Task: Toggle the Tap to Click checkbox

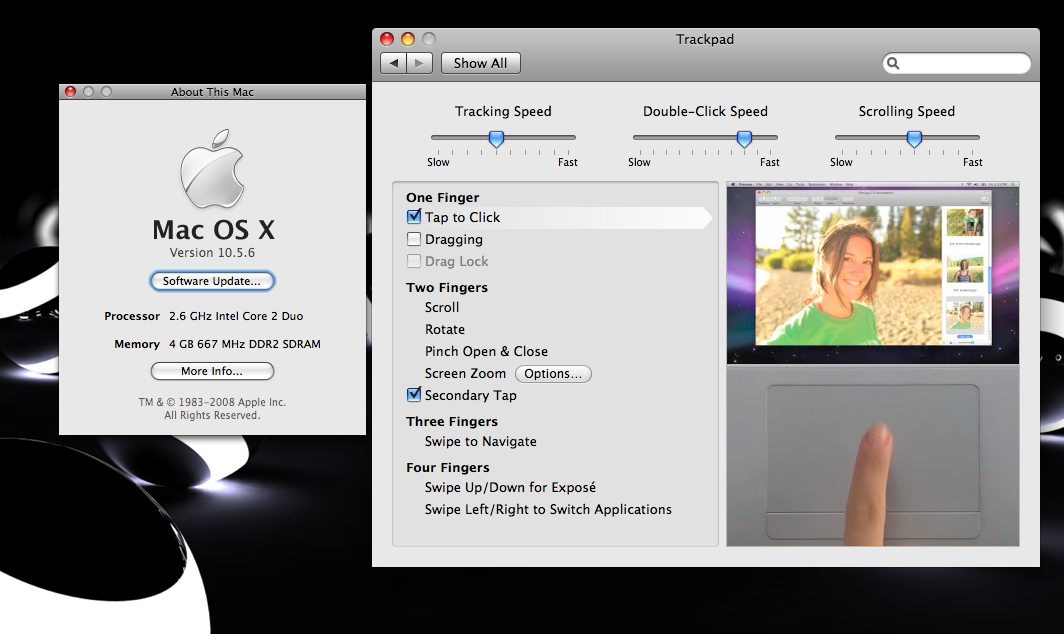Action: [x=414, y=217]
